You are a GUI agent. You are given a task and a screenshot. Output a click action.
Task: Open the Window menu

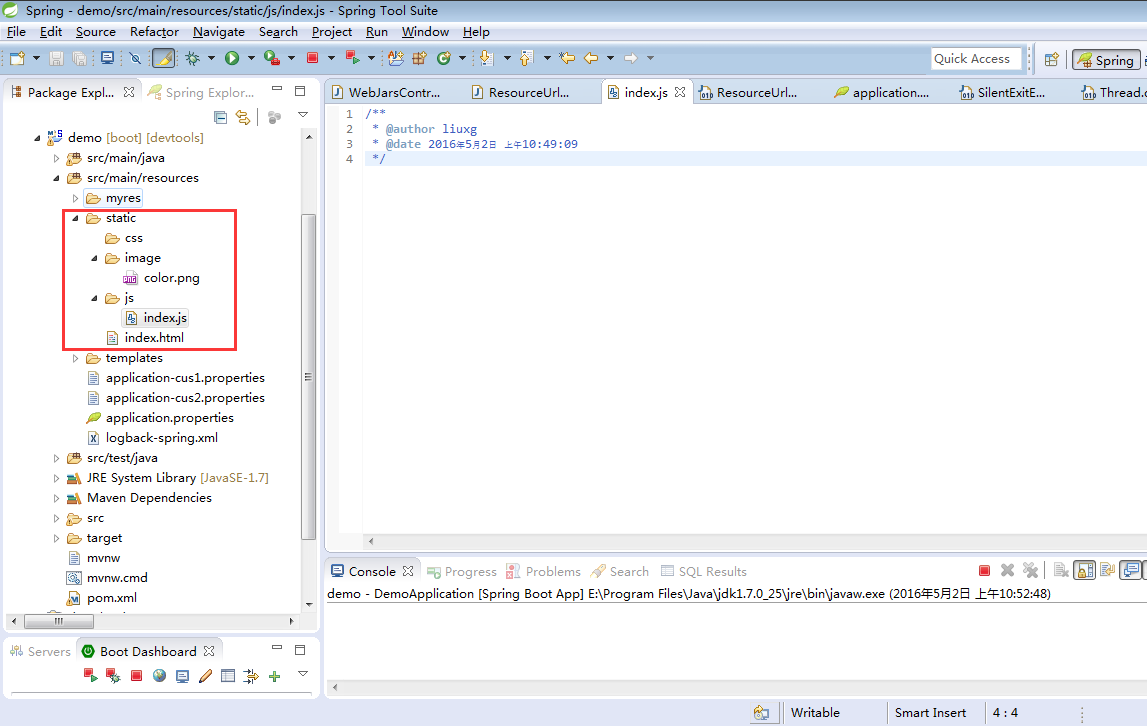425,32
